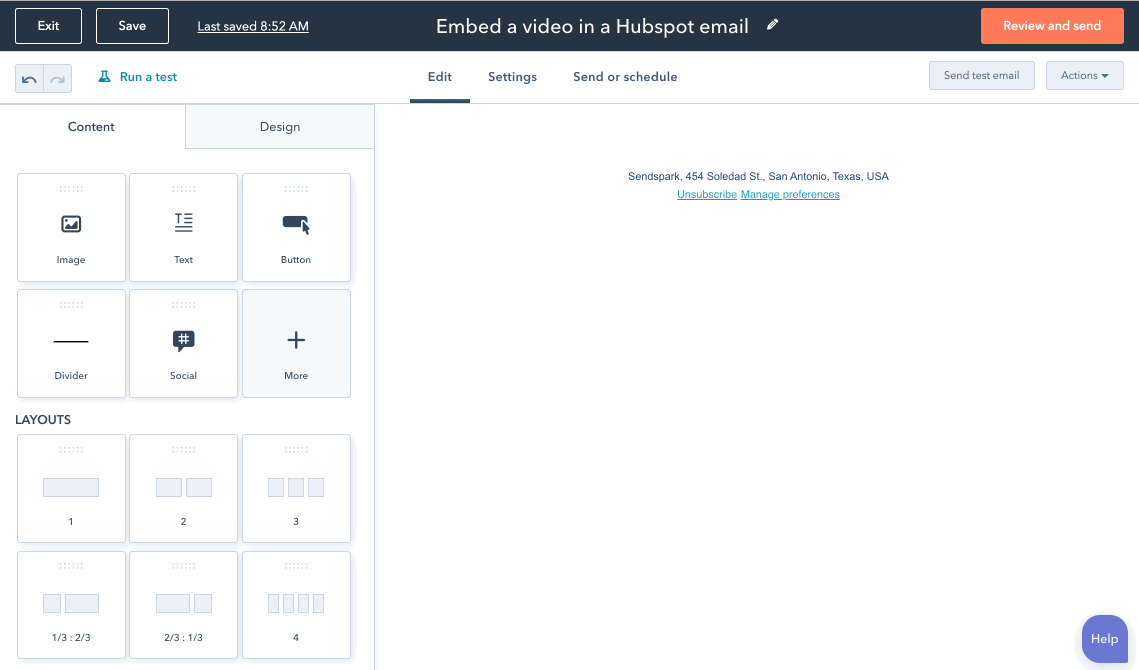Choose the 3 column layout

296,488
